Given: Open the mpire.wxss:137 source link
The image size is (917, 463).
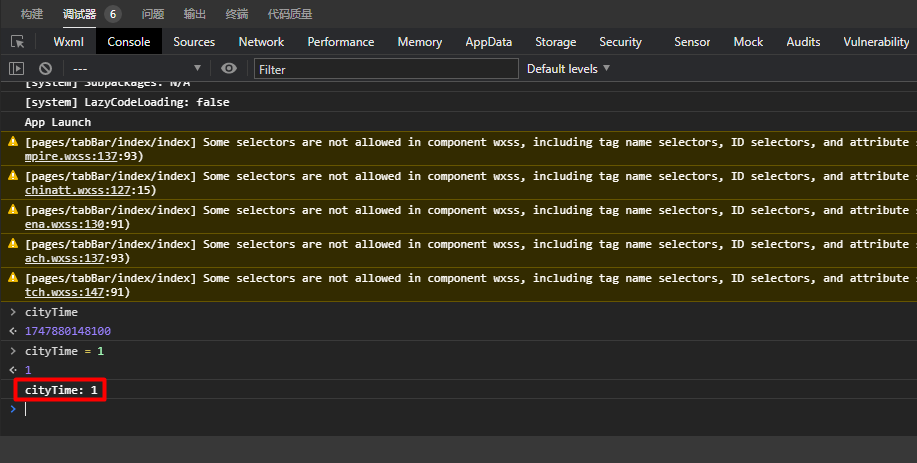Looking at the screenshot, I should [x=71, y=156].
